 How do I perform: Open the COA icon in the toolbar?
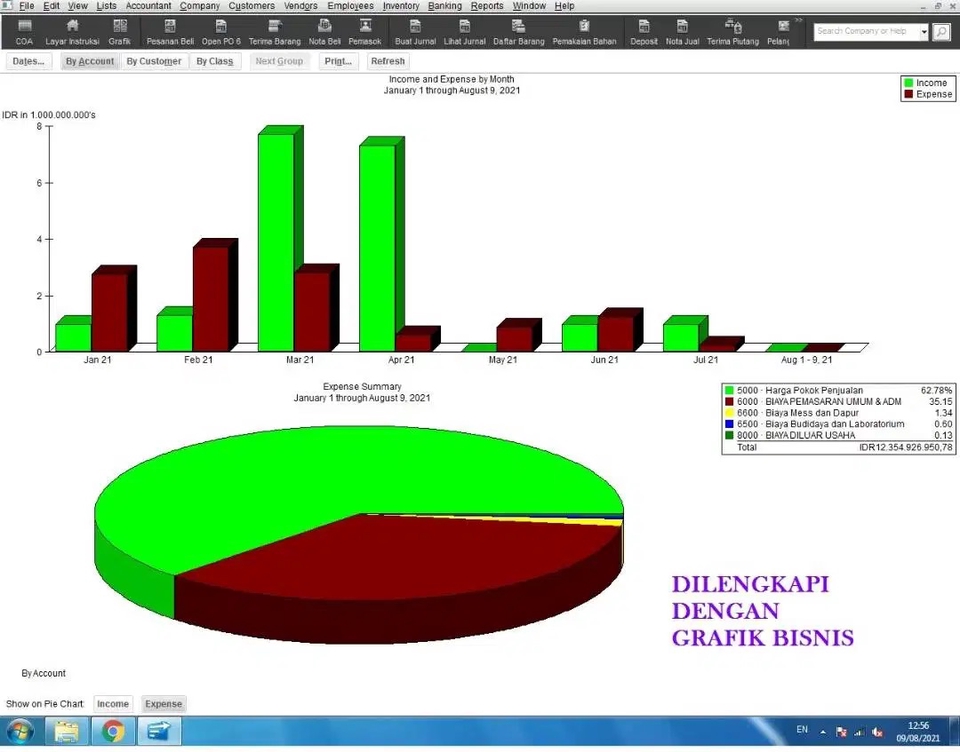click(23, 30)
